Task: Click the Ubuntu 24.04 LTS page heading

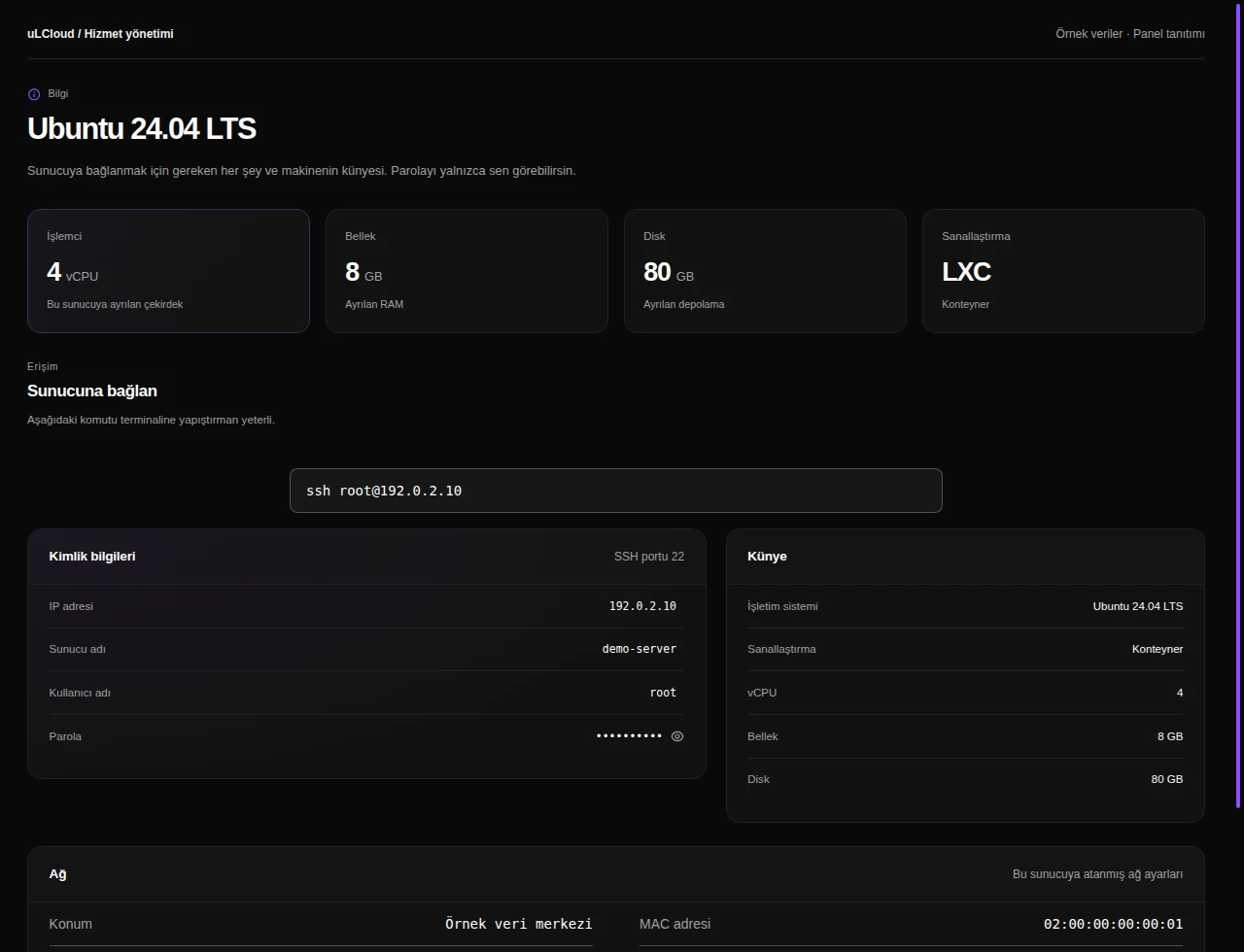Action: 142,128
